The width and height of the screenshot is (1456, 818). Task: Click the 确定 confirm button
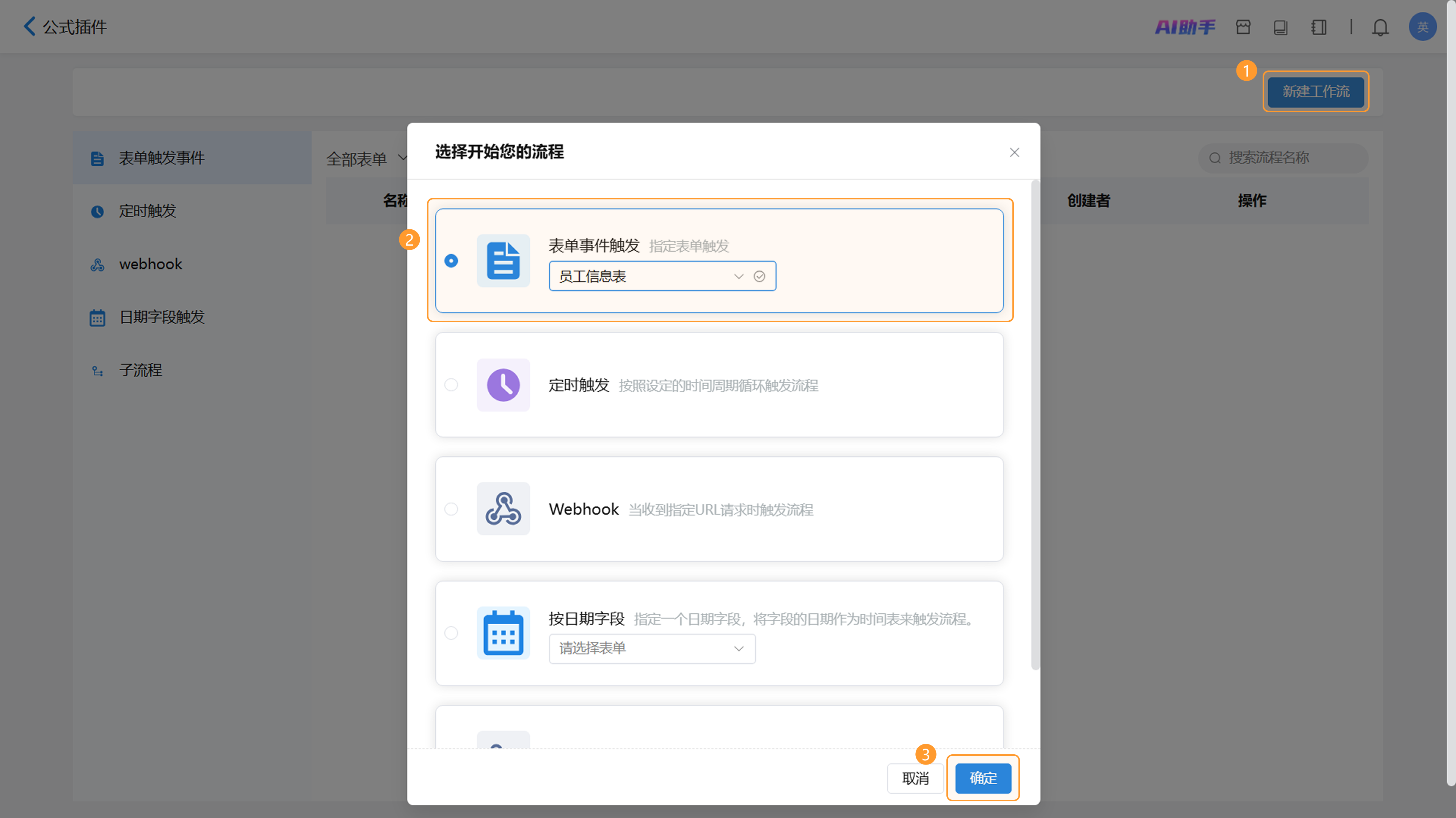(x=983, y=778)
